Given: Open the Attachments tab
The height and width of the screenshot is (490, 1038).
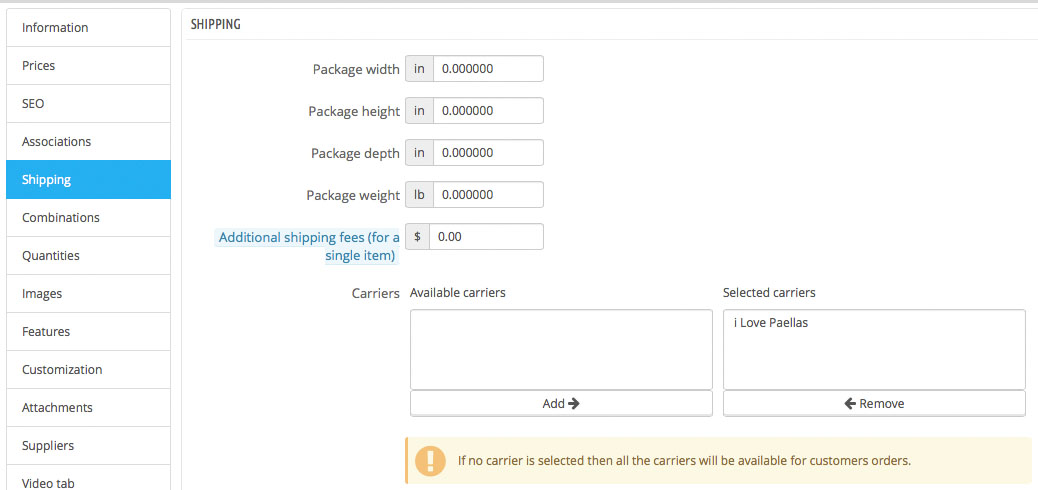Looking at the screenshot, I should [x=88, y=407].
